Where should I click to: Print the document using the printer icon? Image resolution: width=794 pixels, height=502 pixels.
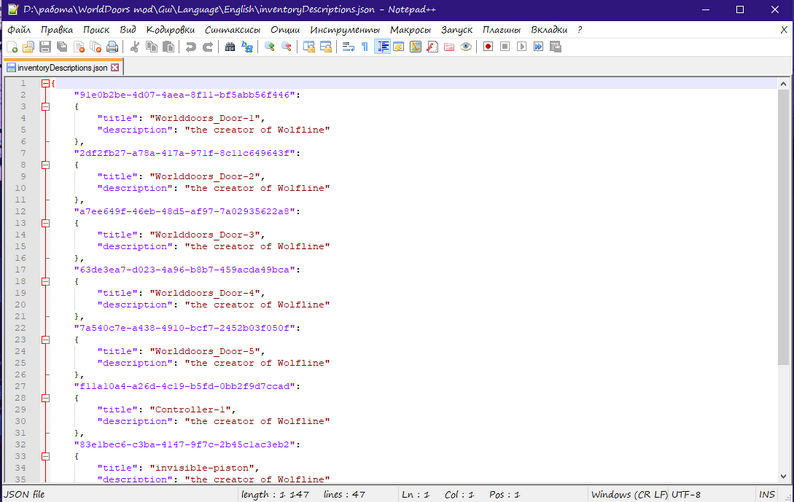pyautogui.click(x=112, y=47)
